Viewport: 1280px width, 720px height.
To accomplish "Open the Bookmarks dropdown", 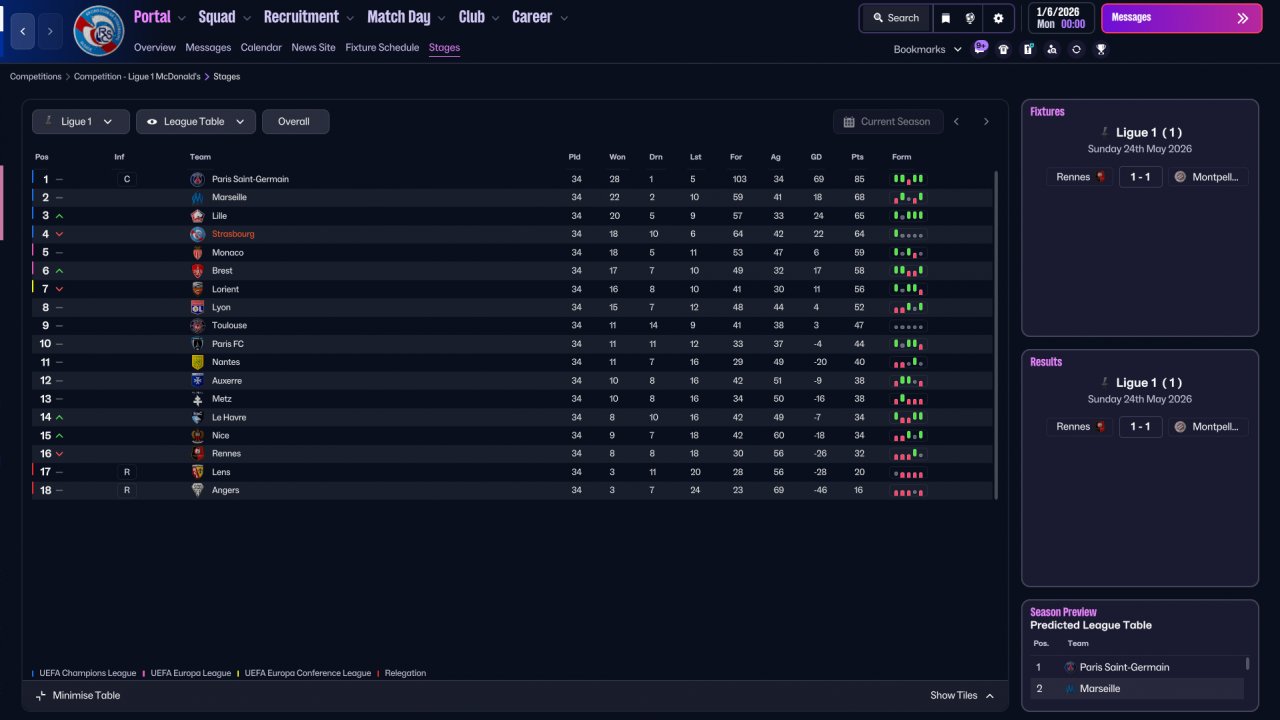I will click(928, 49).
